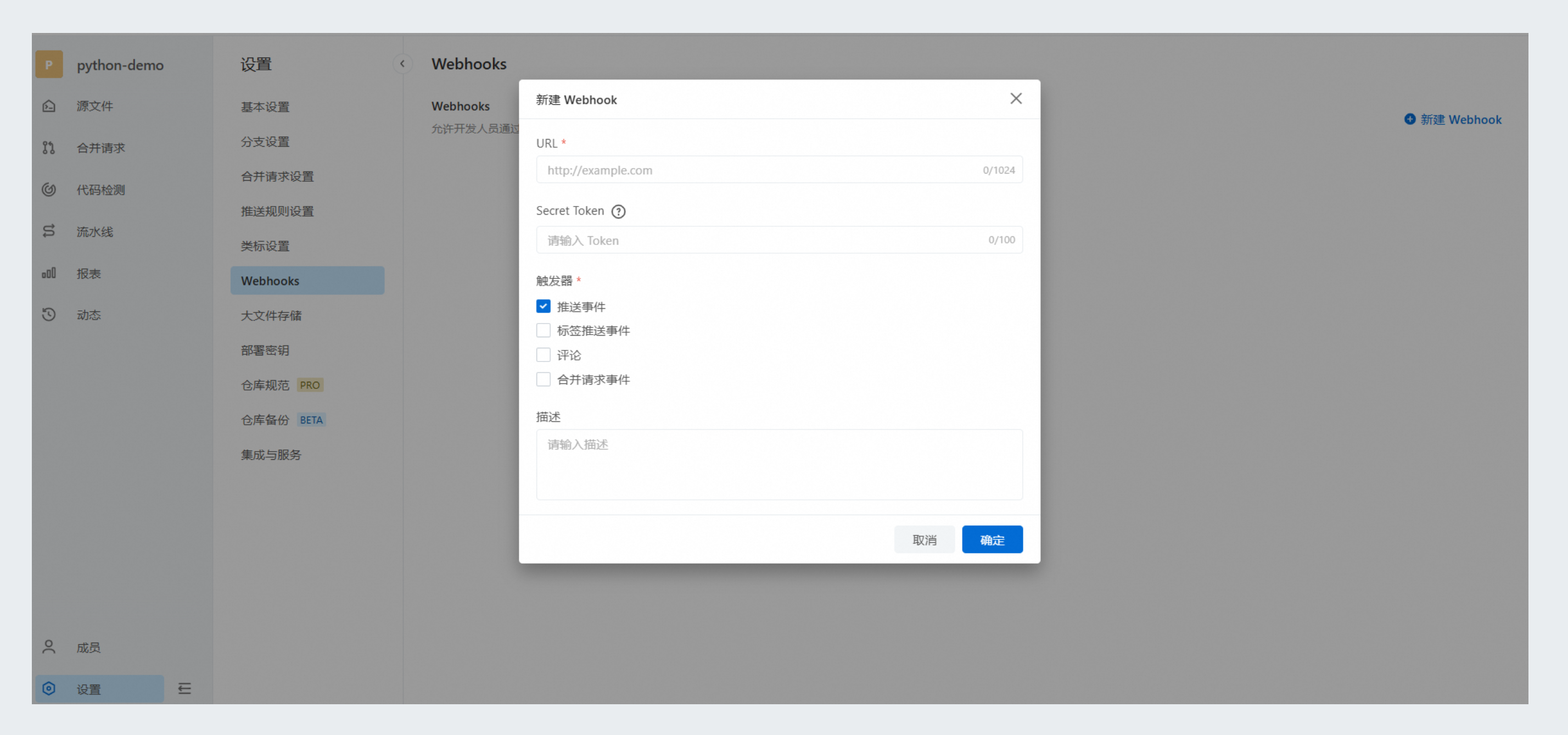
Task: Click the python-demo project name
Action: (120, 65)
